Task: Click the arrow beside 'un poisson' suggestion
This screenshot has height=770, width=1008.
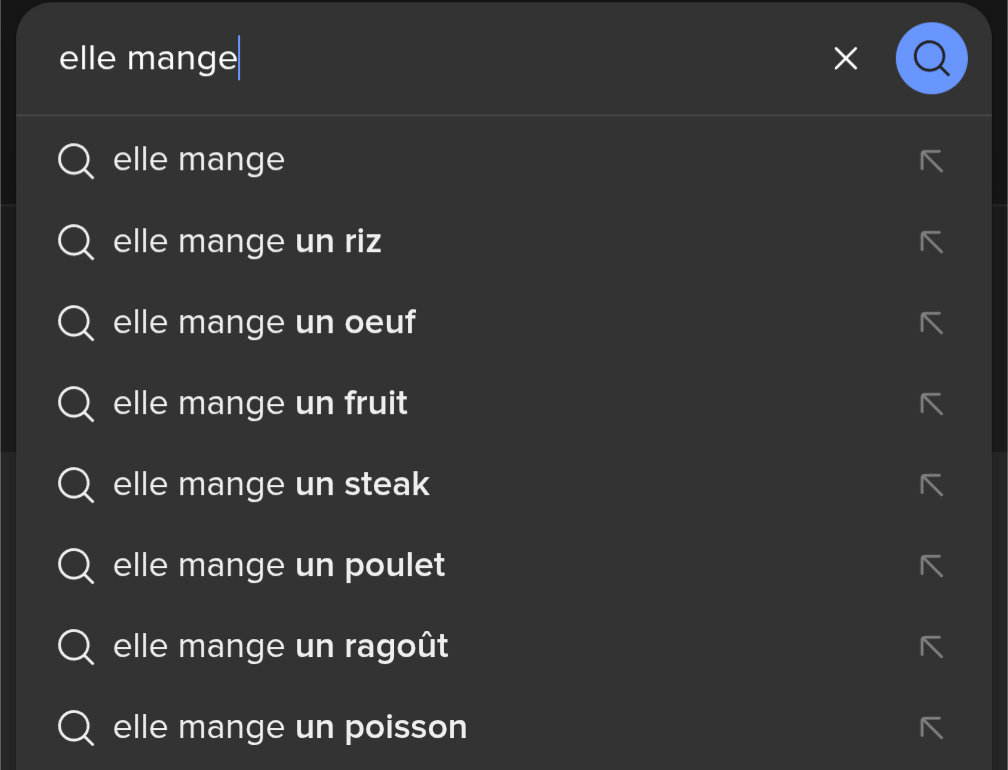Action: click(931, 728)
